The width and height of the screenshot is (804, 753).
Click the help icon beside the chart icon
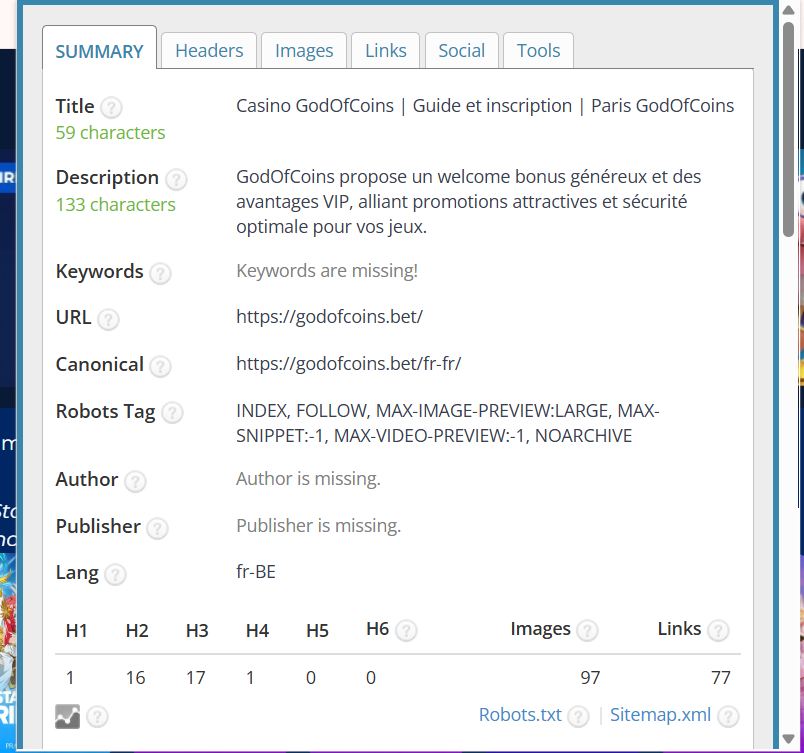(97, 717)
